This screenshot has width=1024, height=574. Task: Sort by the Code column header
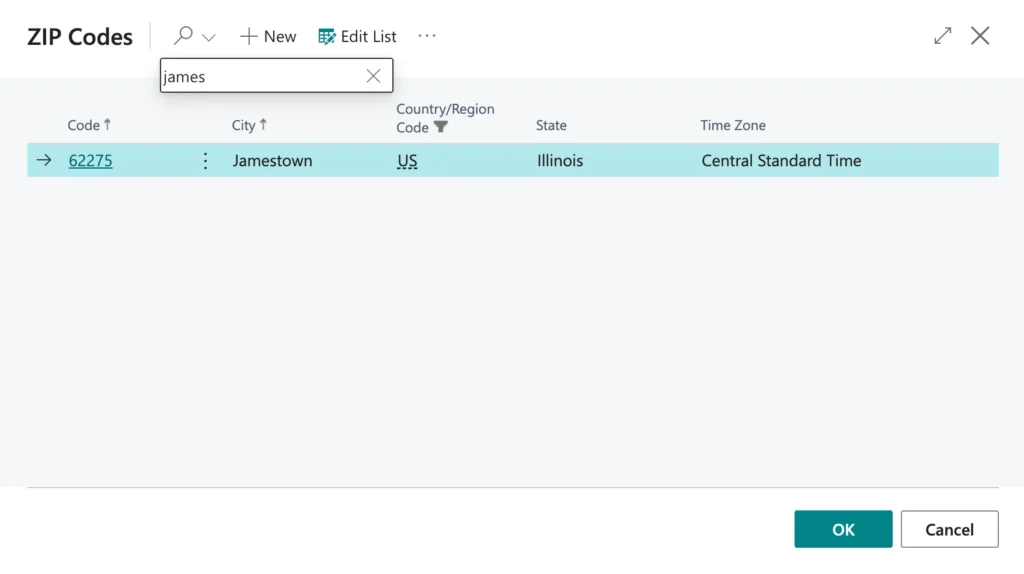84,125
